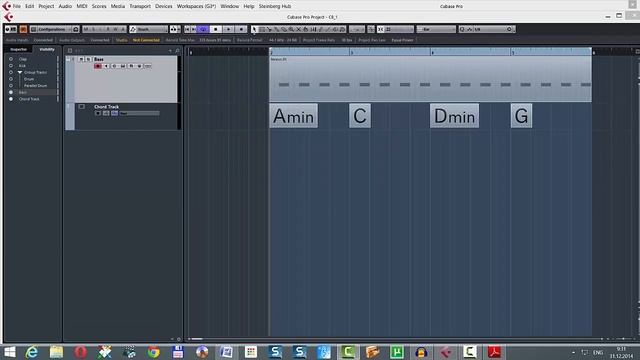Image resolution: width=640 pixels, height=360 pixels.
Task: Switch to the Inspector tab
Action: click(18, 49)
